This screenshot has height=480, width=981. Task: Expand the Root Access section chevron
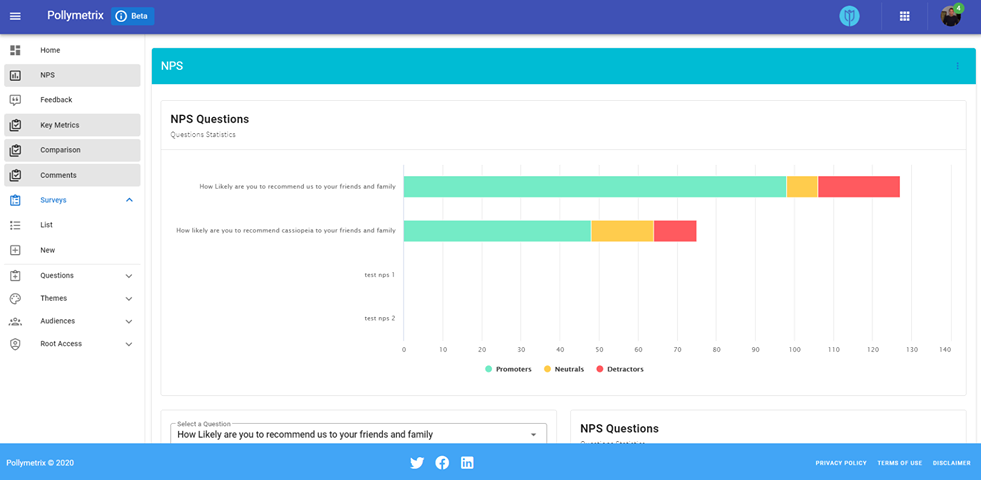(129, 344)
